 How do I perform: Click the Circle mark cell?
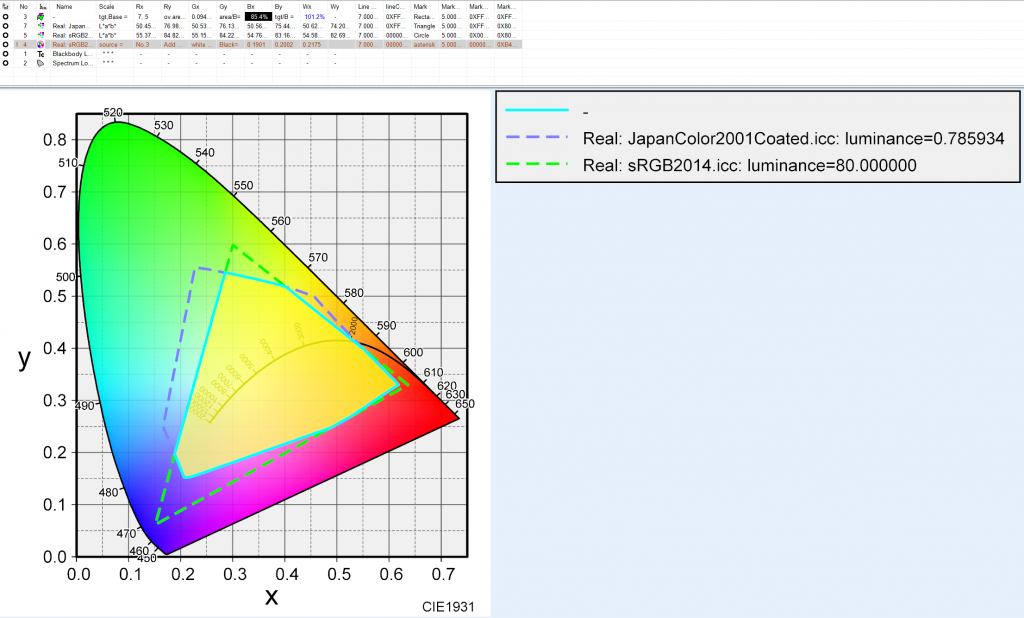tap(421, 35)
